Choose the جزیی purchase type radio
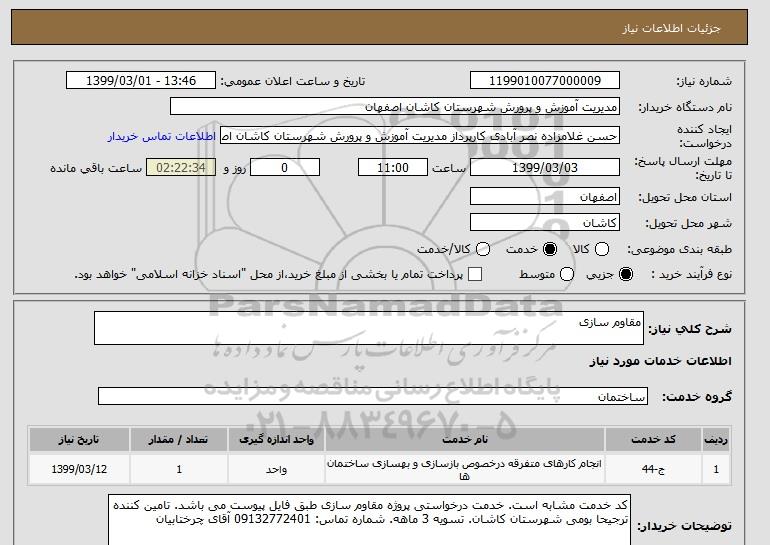 [626, 274]
